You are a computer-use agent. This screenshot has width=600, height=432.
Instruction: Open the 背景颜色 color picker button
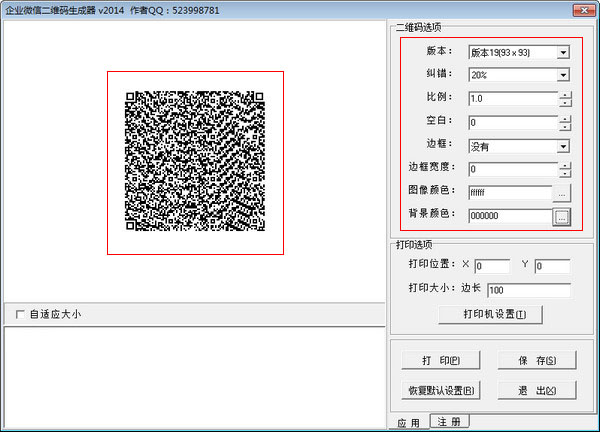coord(562,217)
